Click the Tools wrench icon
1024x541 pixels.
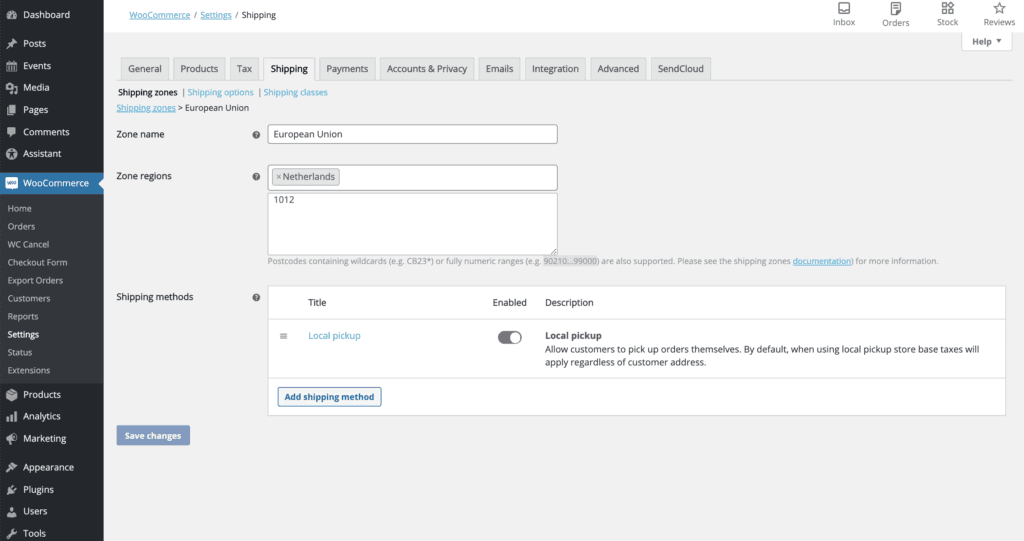click(12, 533)
